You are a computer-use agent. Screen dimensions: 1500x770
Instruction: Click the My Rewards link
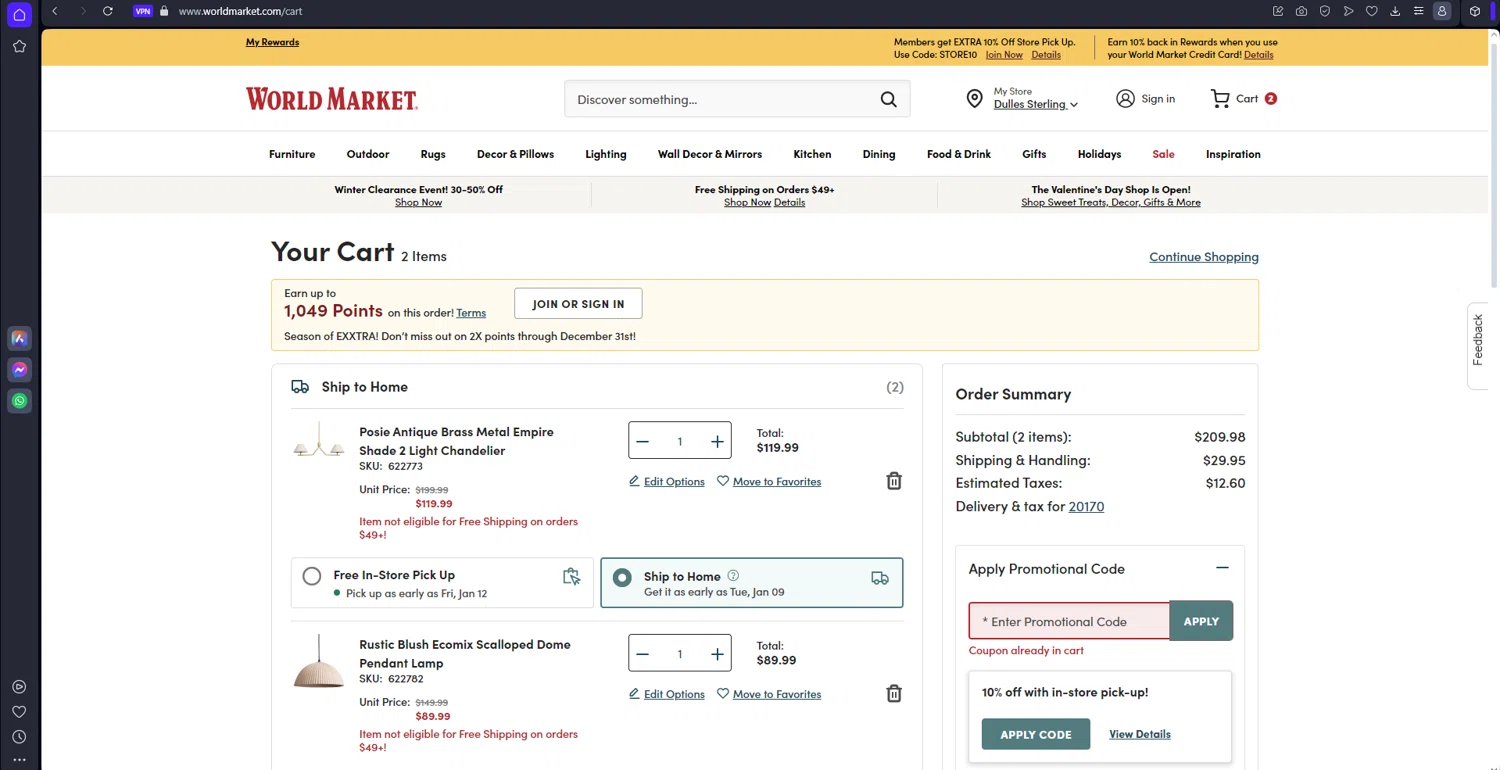(272, 42)
